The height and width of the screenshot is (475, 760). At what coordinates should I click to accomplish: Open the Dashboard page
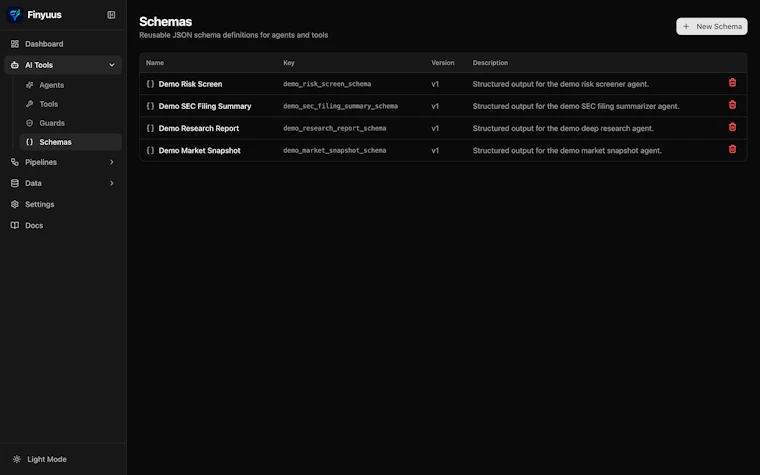tap(63, 44)
